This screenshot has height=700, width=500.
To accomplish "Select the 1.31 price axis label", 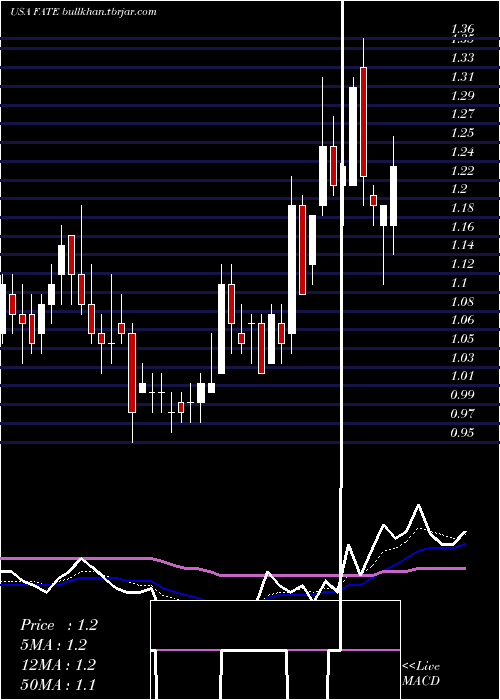I will click(x=462, y=76).
